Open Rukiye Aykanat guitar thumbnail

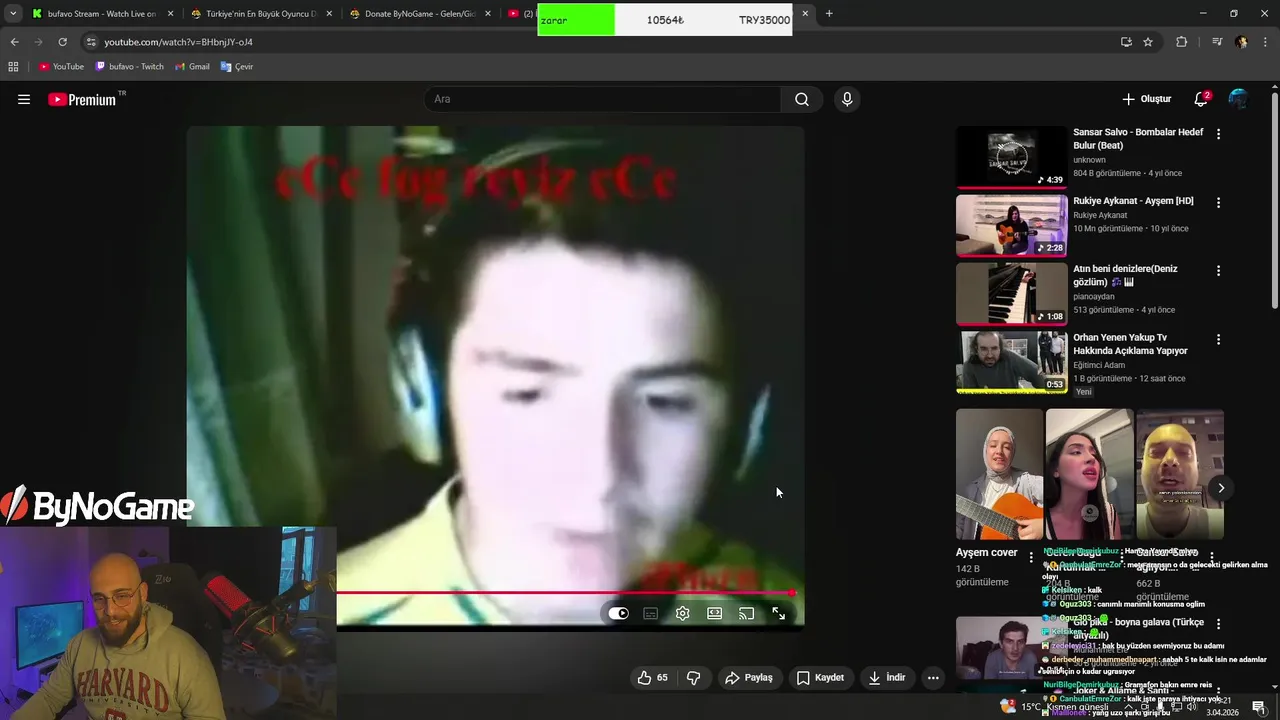click(1011, 225)
